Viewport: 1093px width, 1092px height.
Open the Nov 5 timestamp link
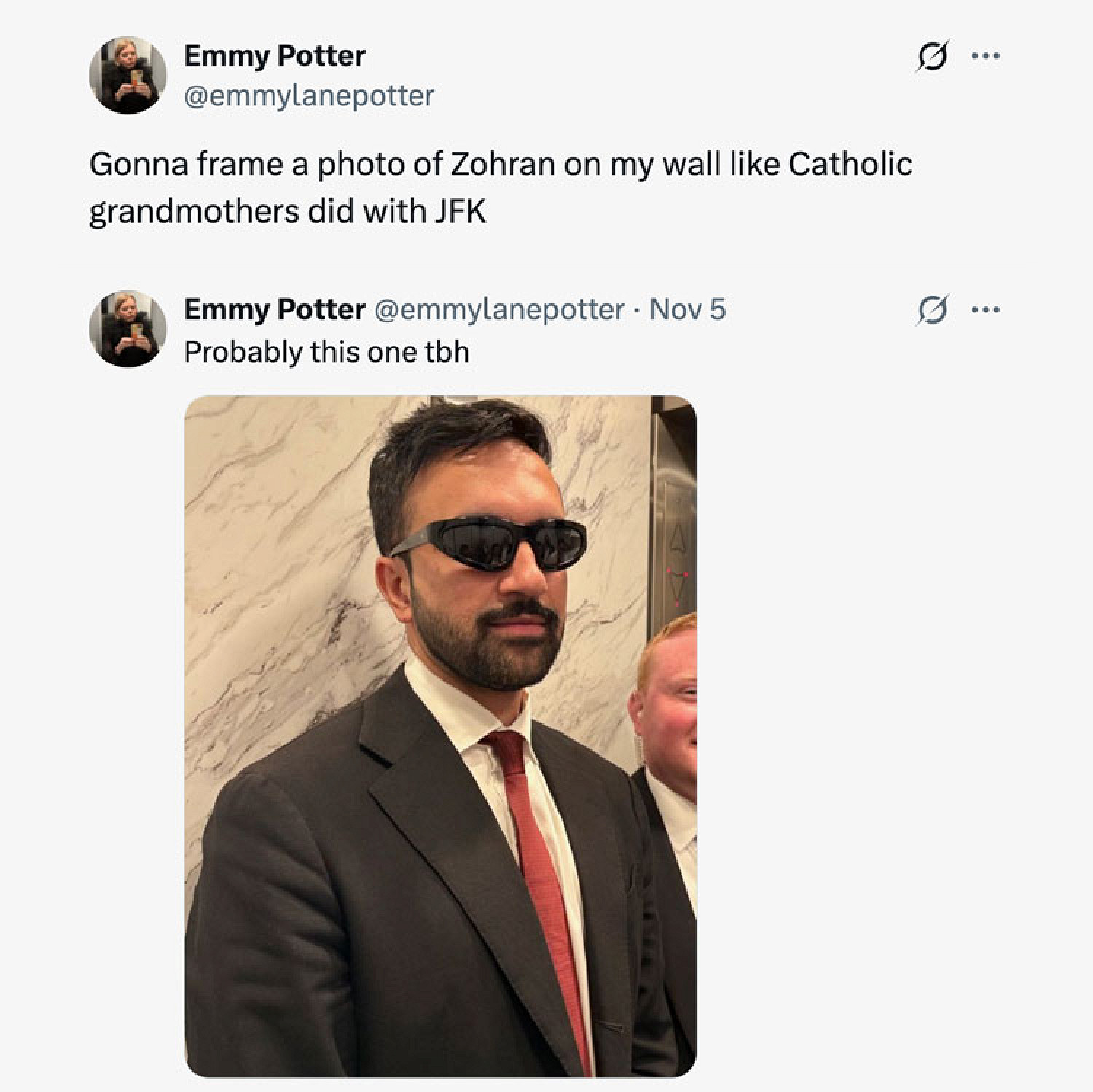click(x=687, y=310)
